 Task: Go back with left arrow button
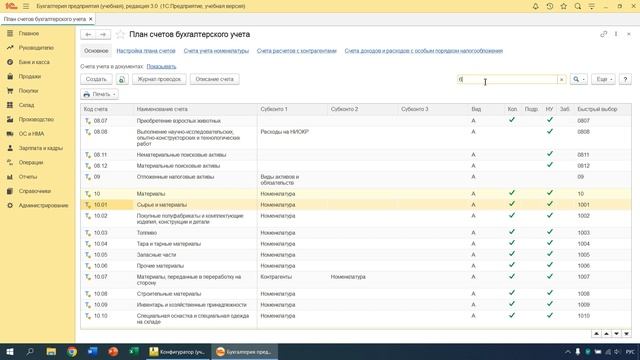click(x=88, y=35)
